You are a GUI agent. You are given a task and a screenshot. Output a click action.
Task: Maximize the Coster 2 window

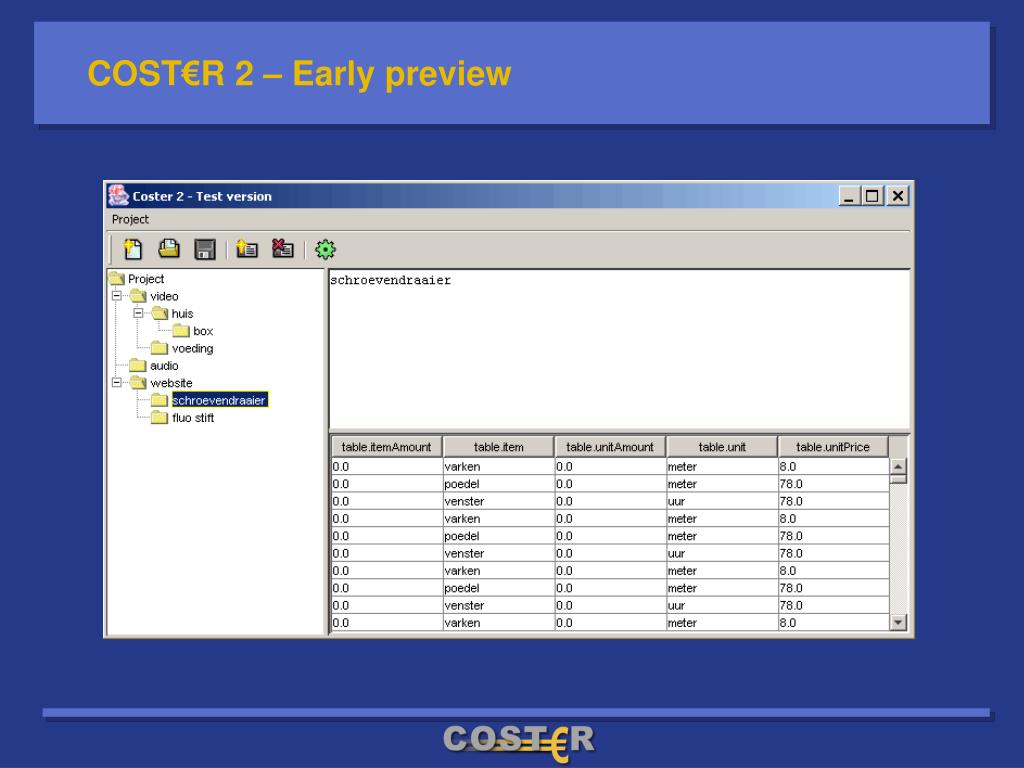[872, 196]
